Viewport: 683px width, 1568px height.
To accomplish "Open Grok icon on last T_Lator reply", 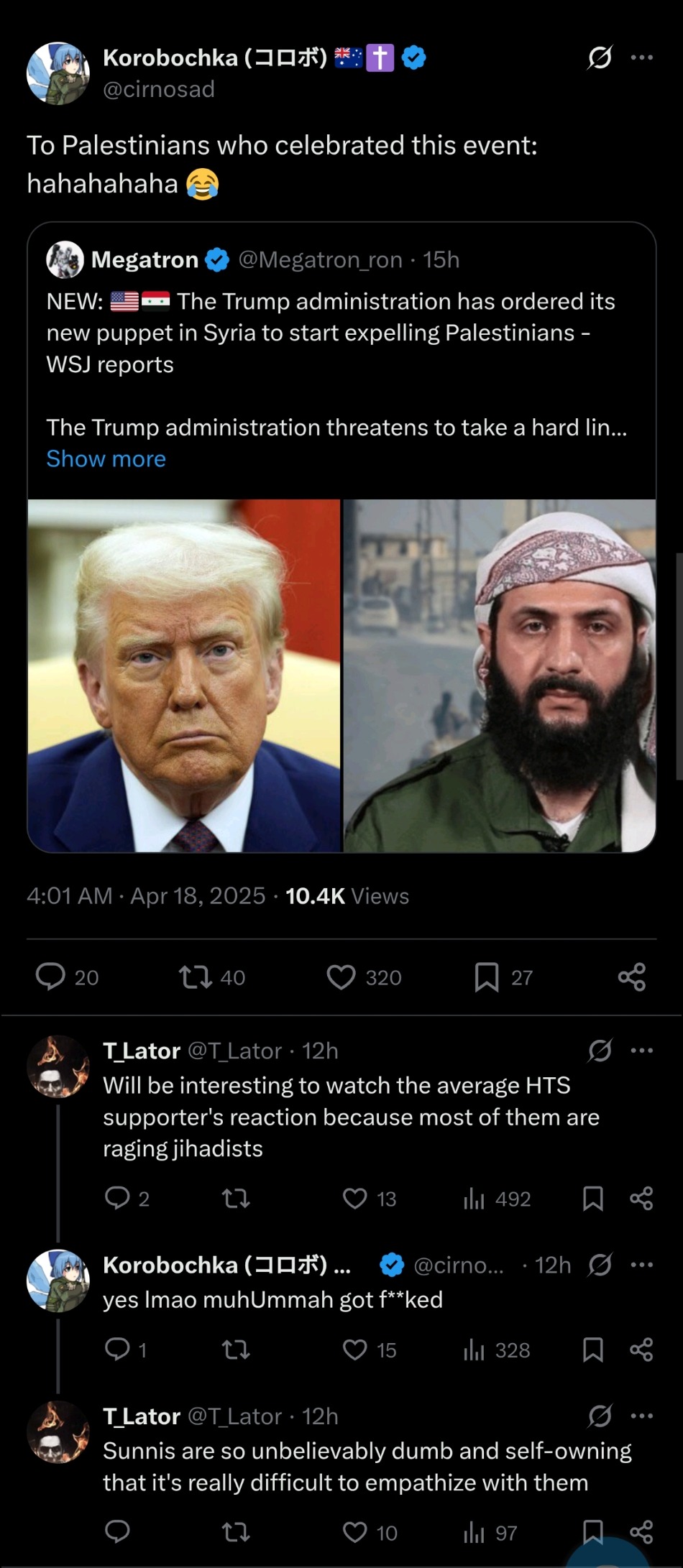I will click(600, 1416).
